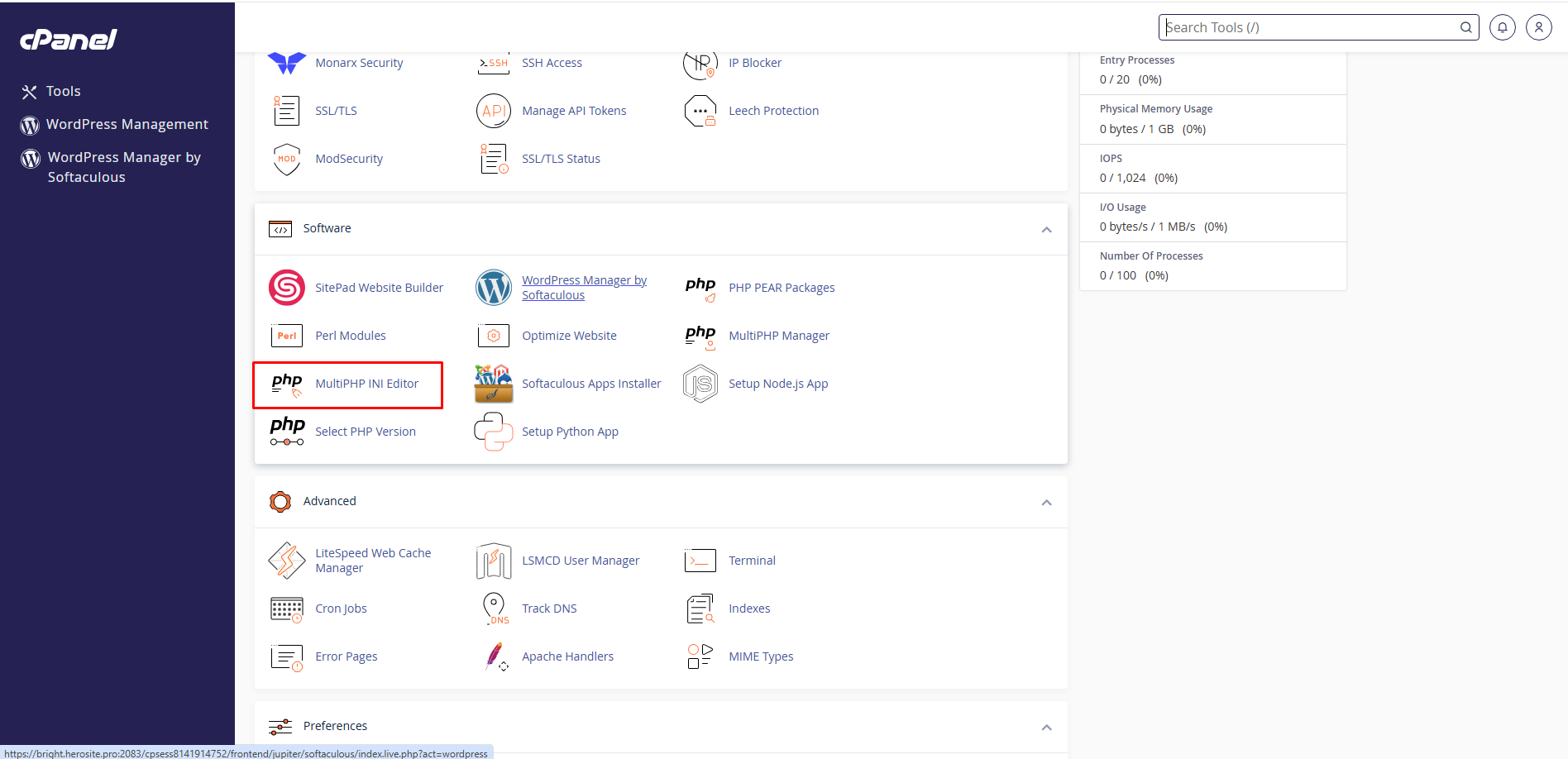Open the LiteSpeed Web Cache Manager icon
Viewport: 1568px width, 759px height.
point(286,561)
